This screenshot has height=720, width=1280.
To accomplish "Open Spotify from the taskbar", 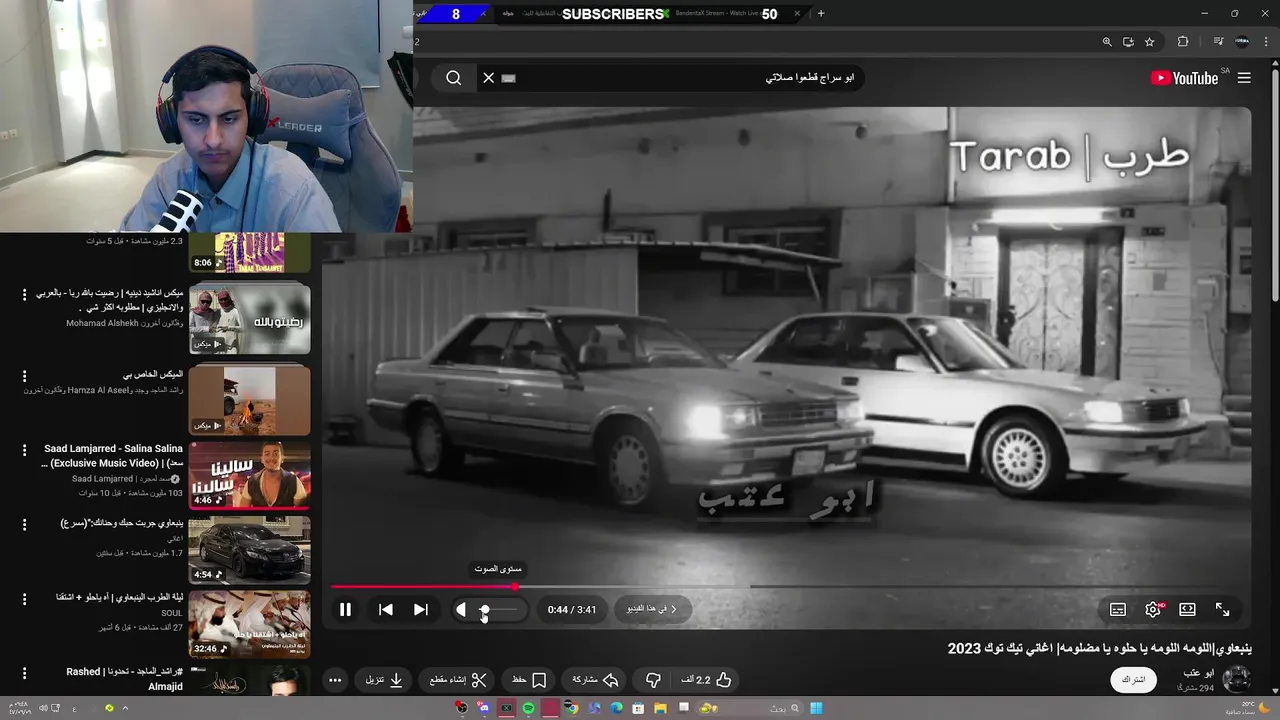I will 528,708.
